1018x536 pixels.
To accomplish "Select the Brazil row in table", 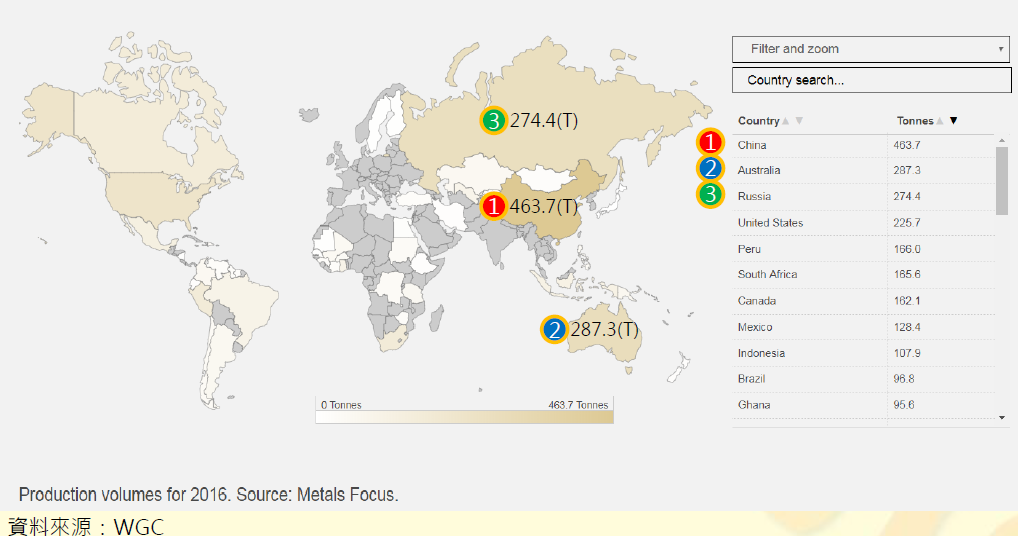I will tap(863, 379).
